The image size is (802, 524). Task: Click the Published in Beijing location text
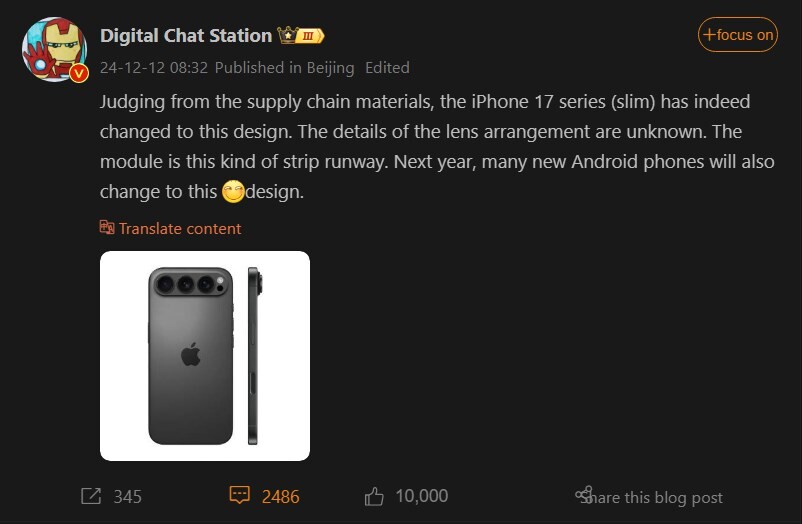point(284,68)
